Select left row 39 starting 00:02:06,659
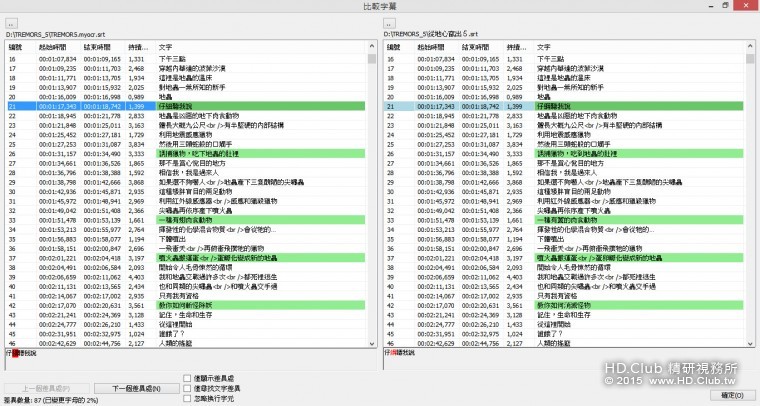This screenshot has width=760, height=406. click(x=186, y=277)
